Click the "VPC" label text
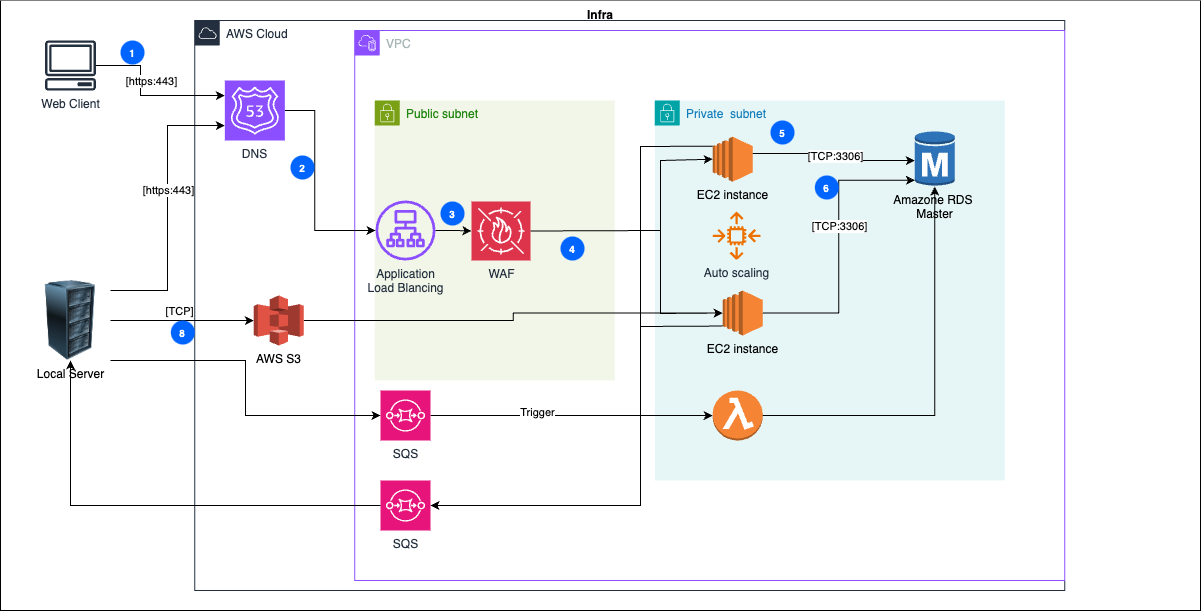The width and height of the screenshot is (1201, 611). click(x=398, y=44)
